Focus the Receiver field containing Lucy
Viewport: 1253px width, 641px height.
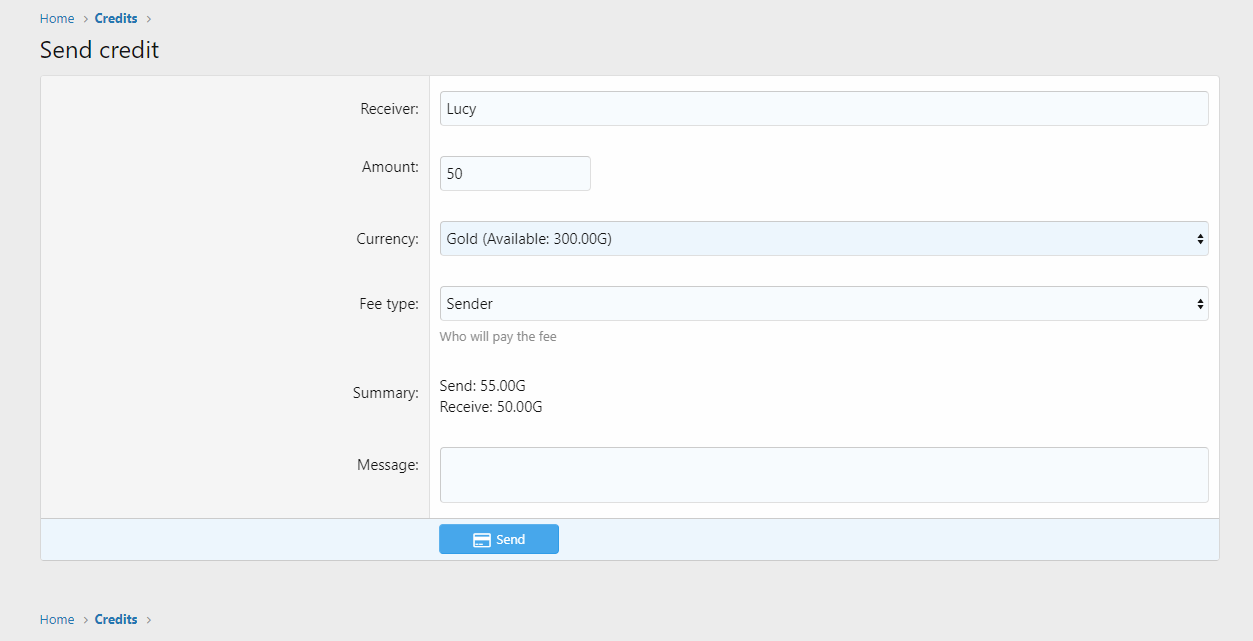[823, 109]
